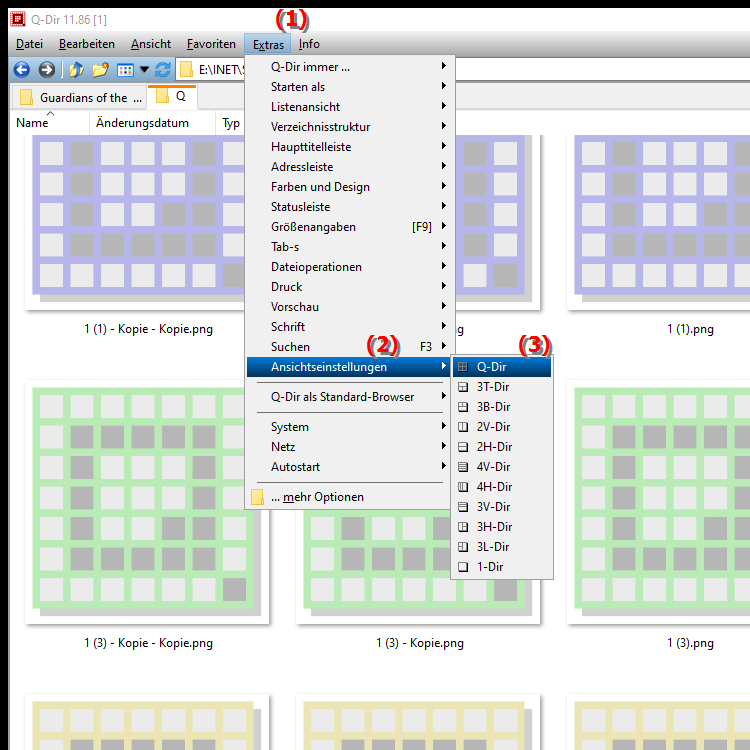Expand the Listenansicht submenu
Screen dimensions: 750x750
348,107
